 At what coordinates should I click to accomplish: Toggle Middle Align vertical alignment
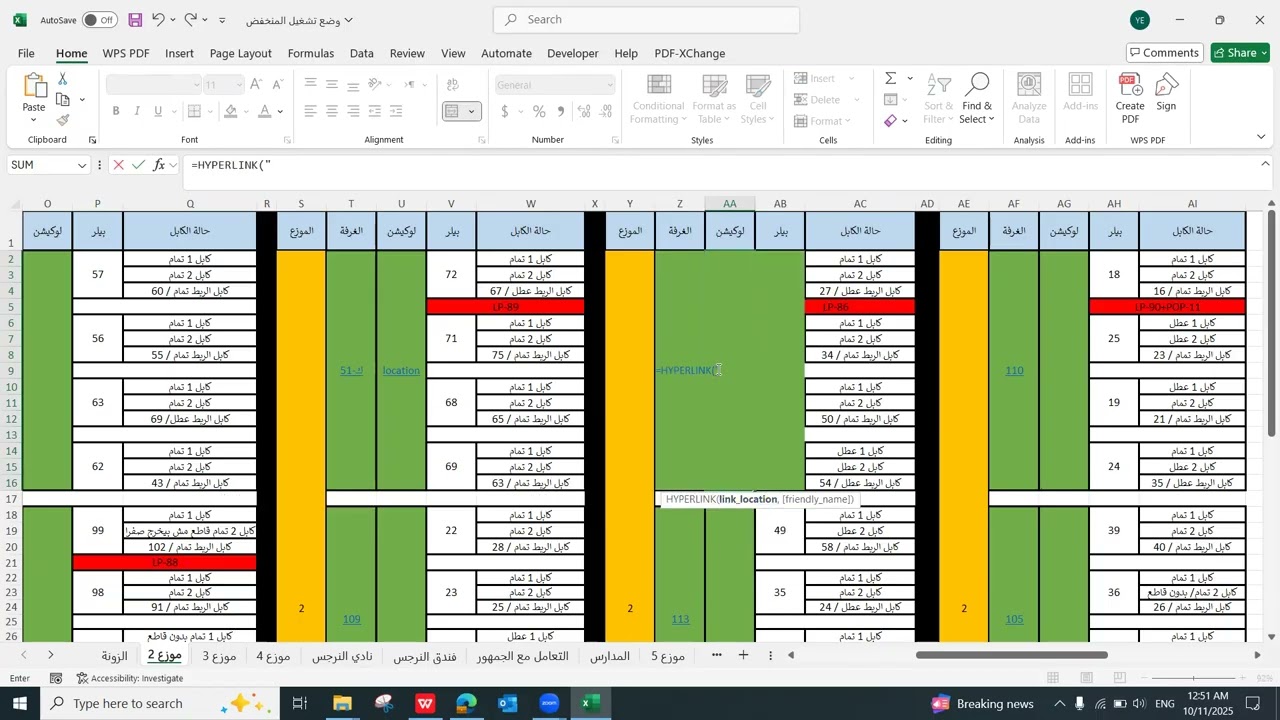click(333, 85)
